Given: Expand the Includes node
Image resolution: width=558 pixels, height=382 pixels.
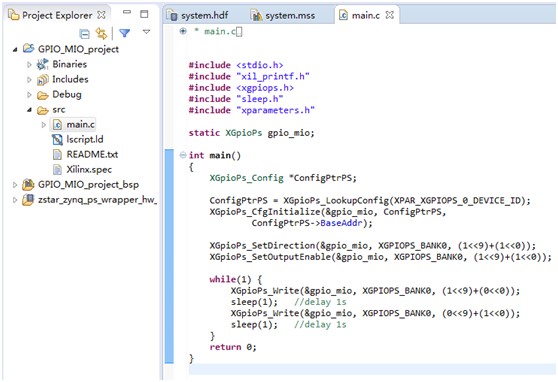Looking at the screenshot, I should pyautogui.click(x=30, y=79).
